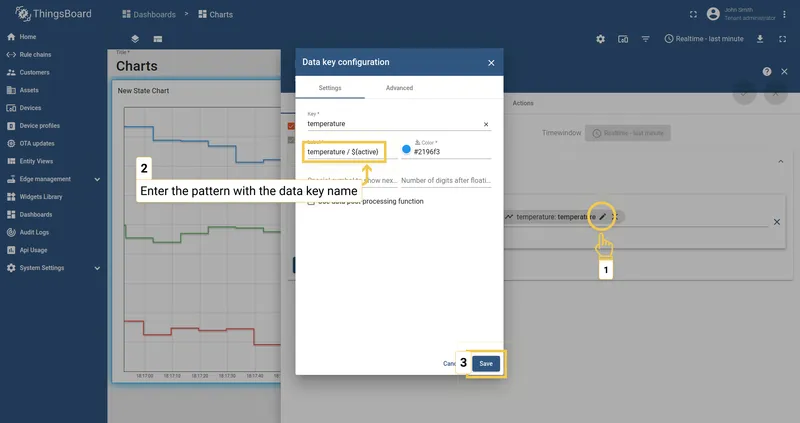Clear the temperature key field
The height and width of the screenshot is (423, 800).
pos(486,125)
